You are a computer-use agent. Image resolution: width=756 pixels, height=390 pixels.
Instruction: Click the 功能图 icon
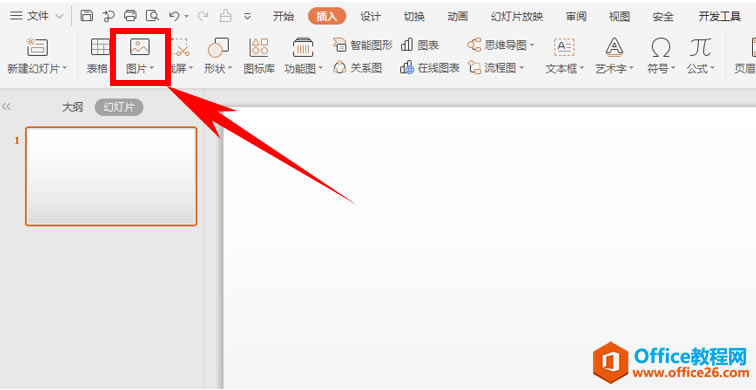(x=303, y=47)
